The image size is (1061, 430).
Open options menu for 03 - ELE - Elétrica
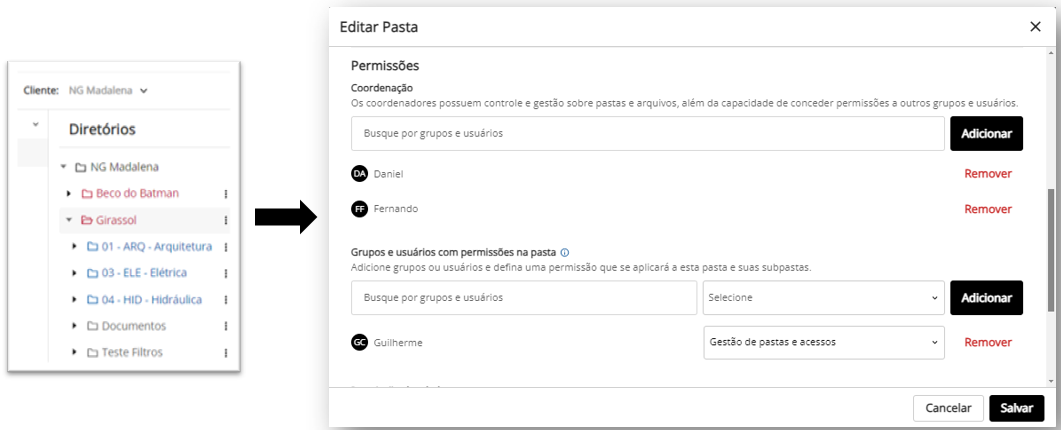(225, 274)
